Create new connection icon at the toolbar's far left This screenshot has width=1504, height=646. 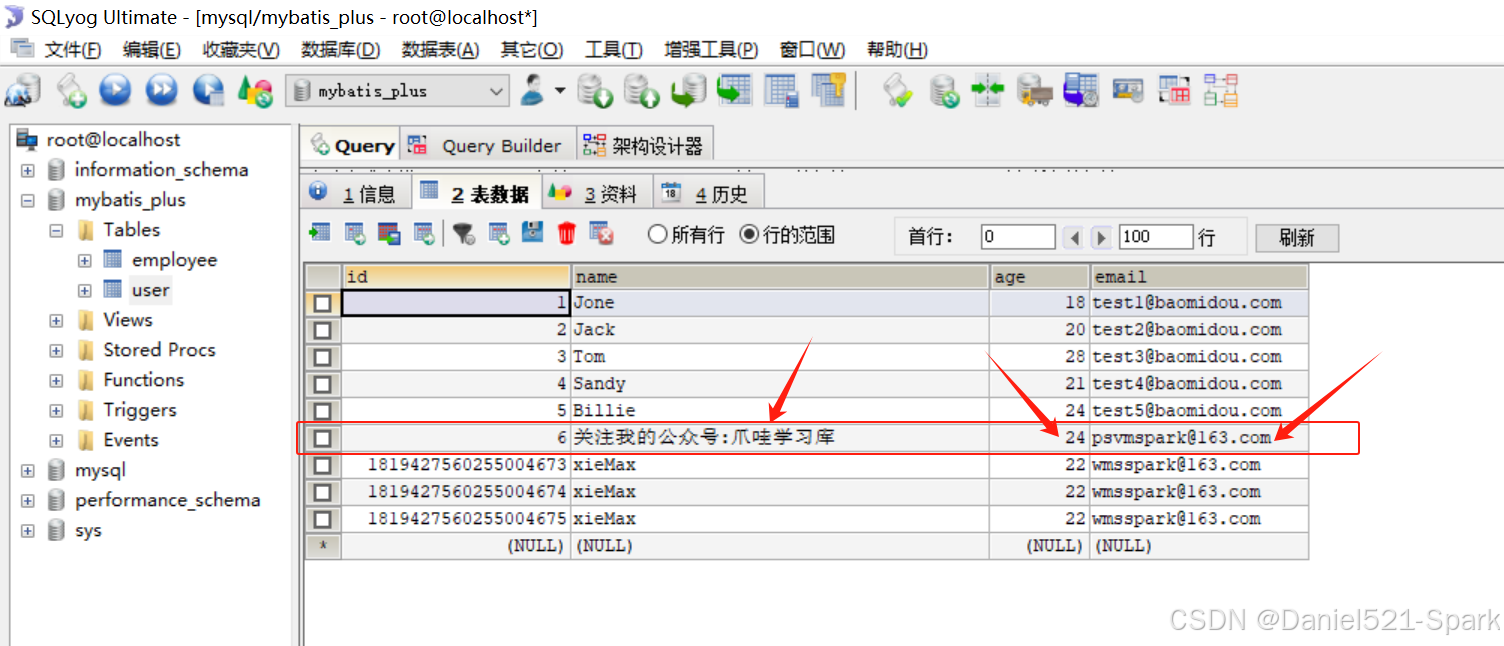tap(22, 90)
